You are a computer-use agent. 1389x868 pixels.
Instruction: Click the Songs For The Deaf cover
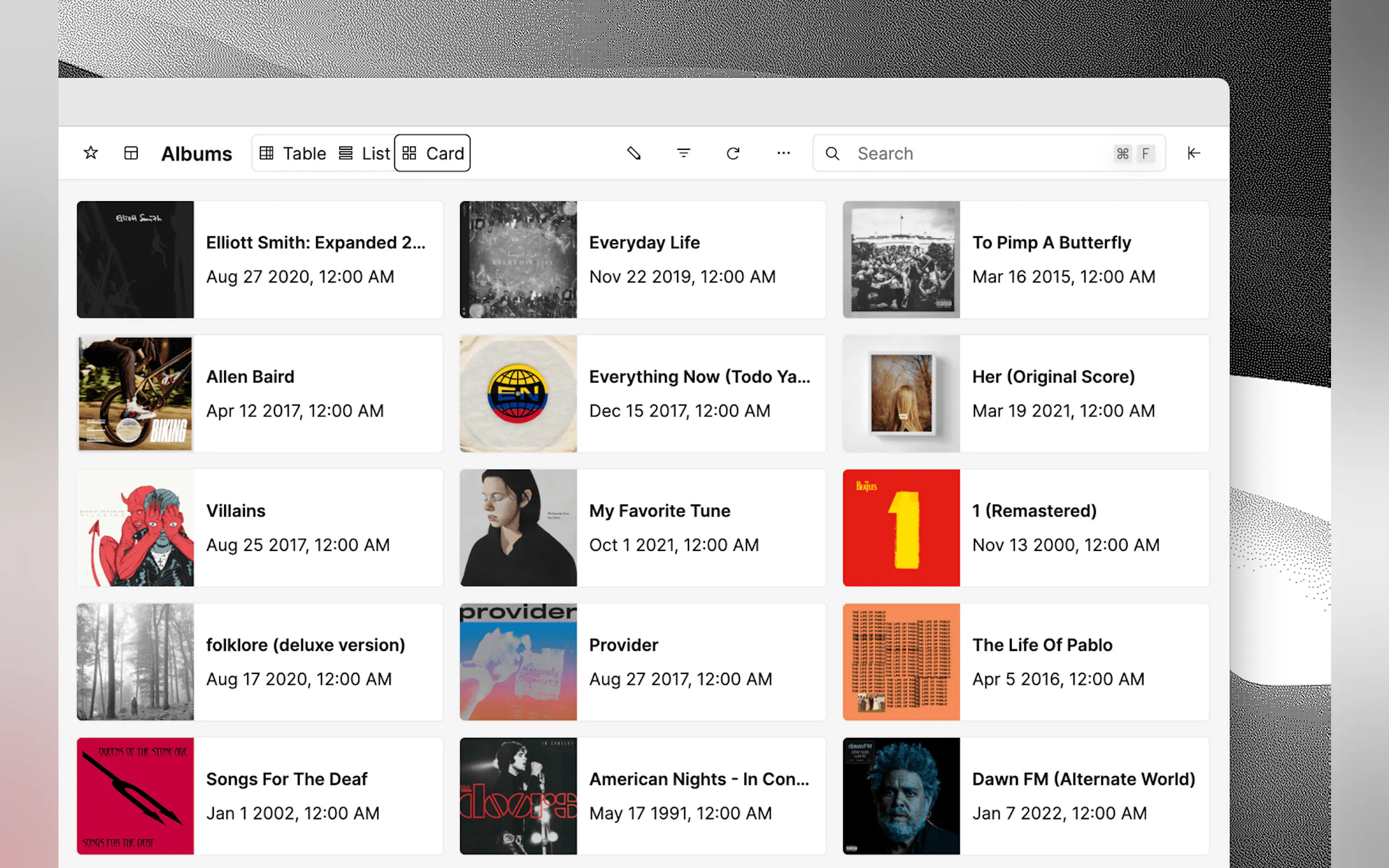click(136, 796)
